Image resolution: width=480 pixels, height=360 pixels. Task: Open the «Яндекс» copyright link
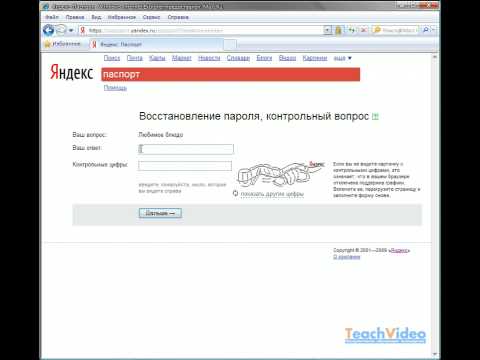click(x=399, y=250)
